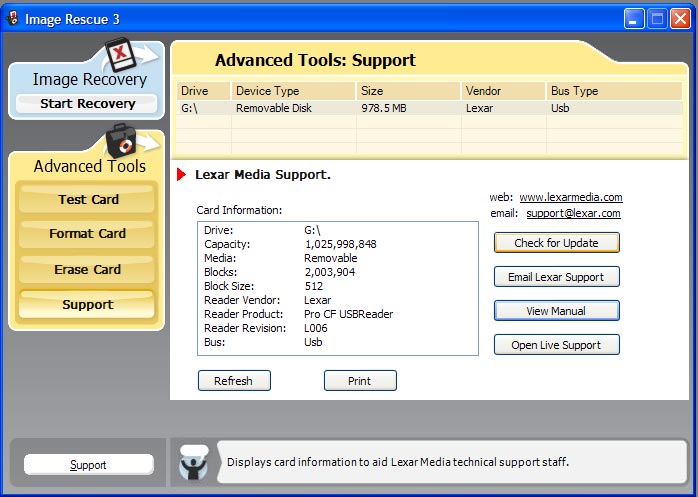Click the Vendor column header
This screenshot has width=698, height=497.
[x=503, y=91]
